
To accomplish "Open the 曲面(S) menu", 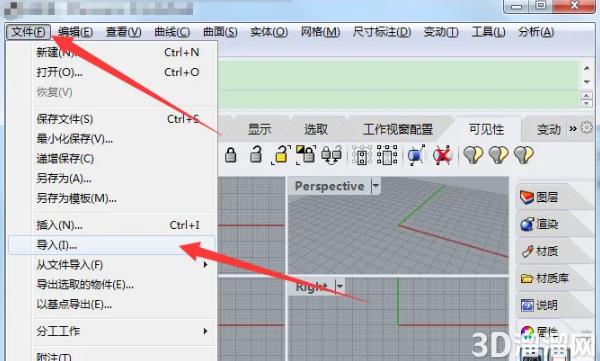I will click(220, 32).
